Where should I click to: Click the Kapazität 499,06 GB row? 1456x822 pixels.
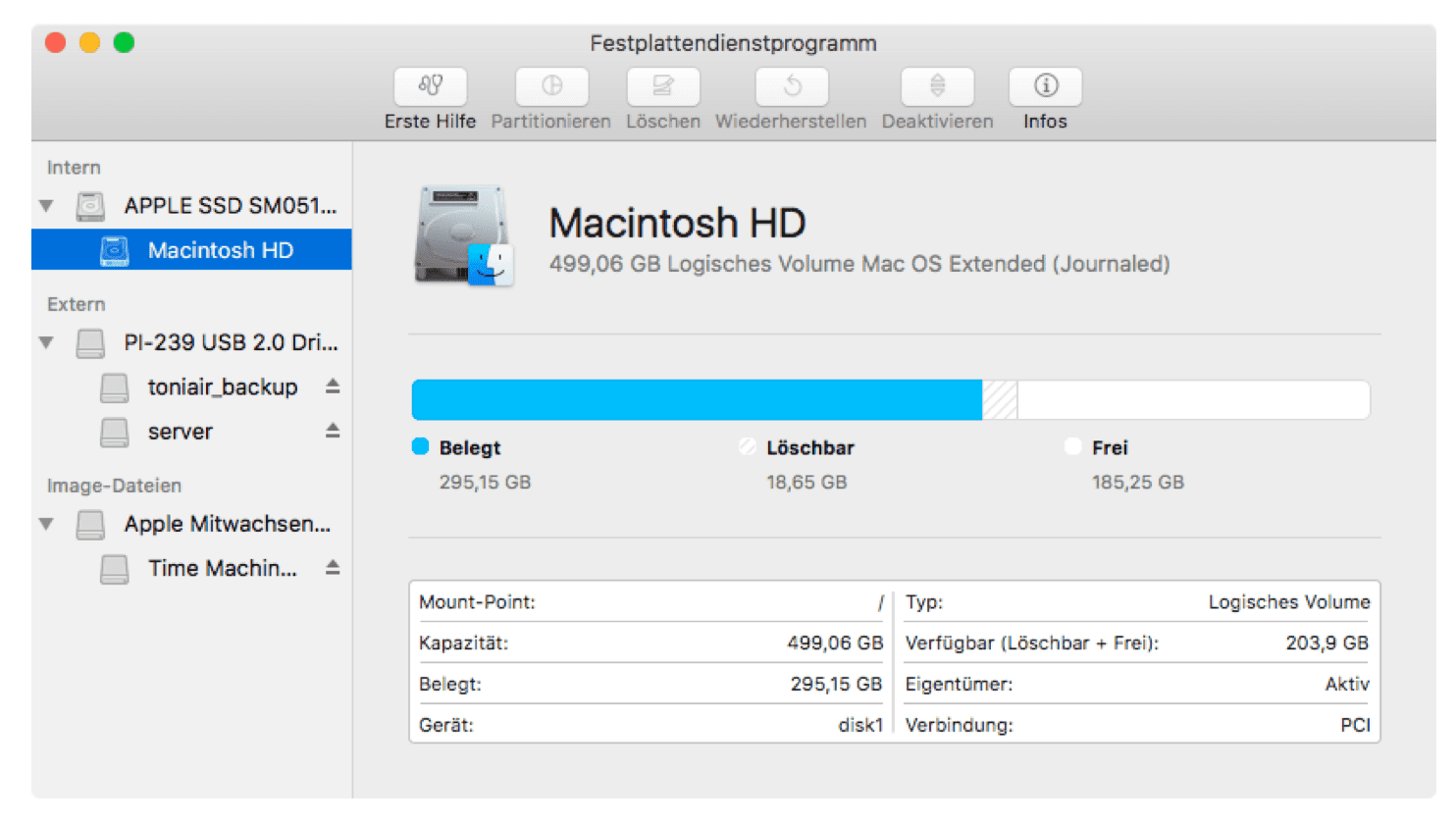(651, 643)
